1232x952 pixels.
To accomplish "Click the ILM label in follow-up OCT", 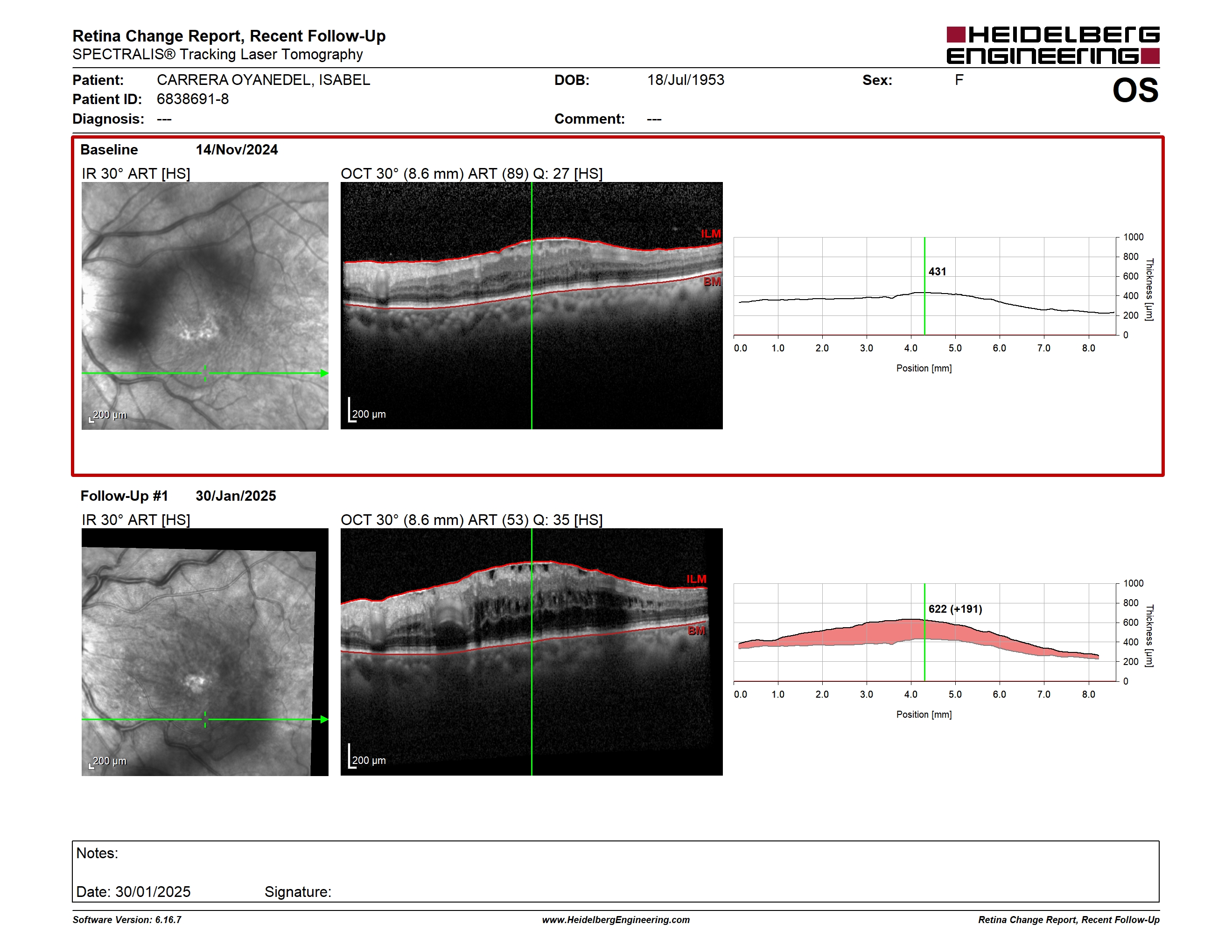I will pos(696,579).
